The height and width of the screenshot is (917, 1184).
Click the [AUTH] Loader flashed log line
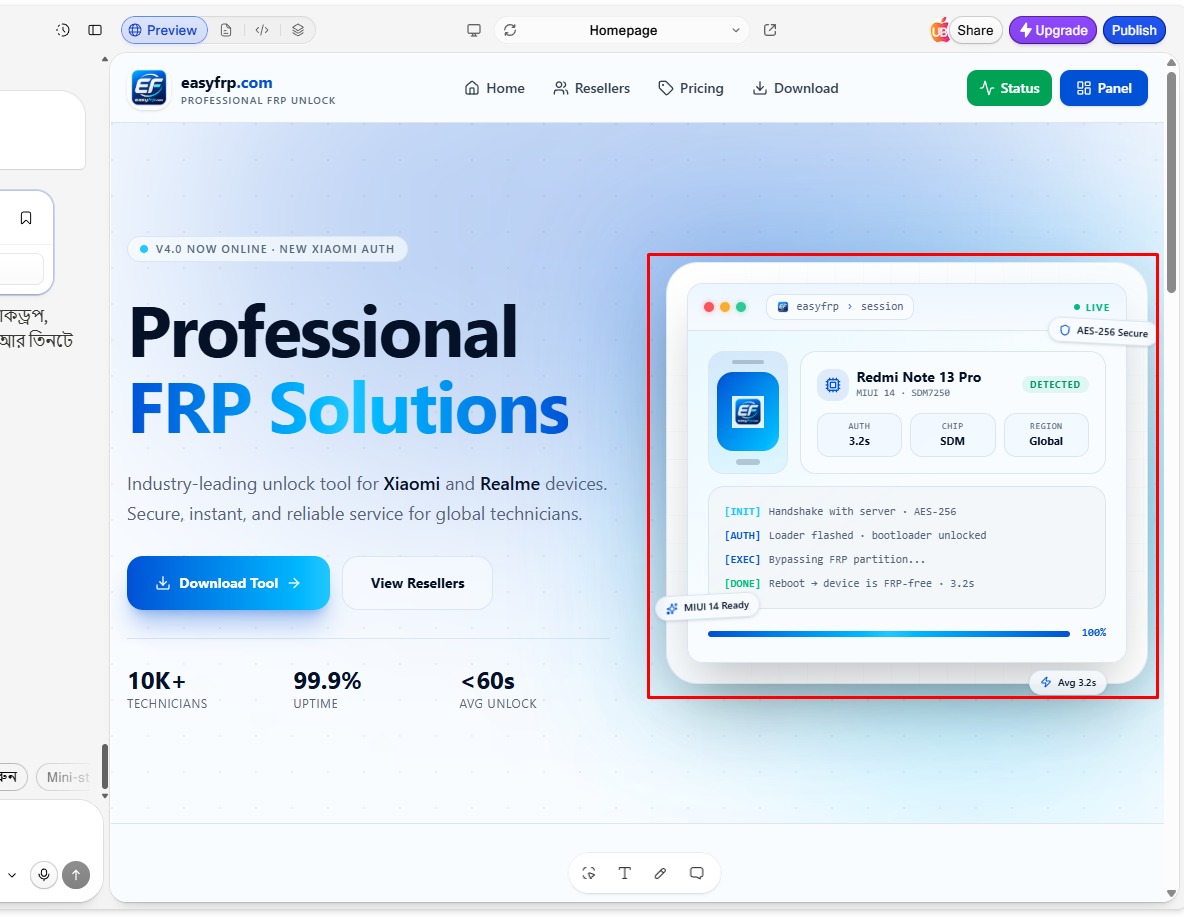tap(855, 536)
